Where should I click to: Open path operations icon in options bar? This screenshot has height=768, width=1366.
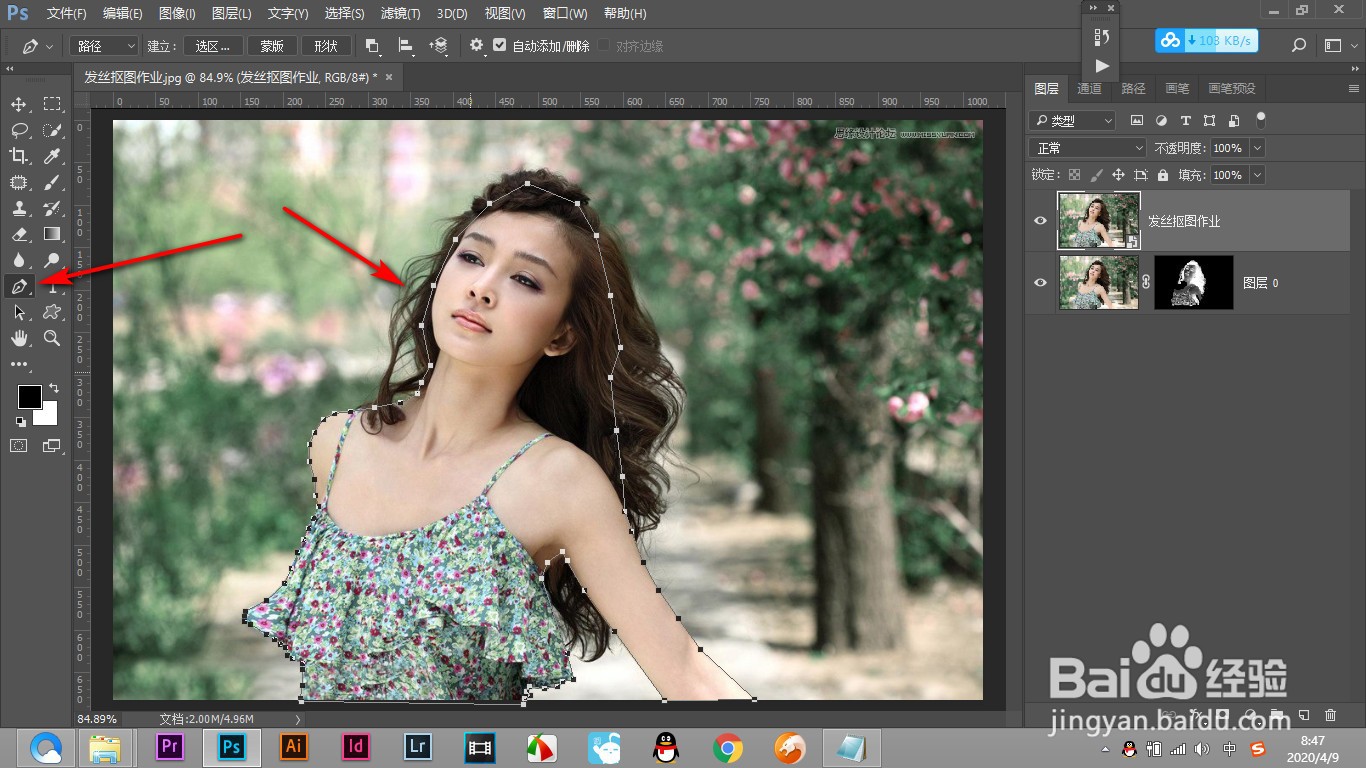pos(372,46)
